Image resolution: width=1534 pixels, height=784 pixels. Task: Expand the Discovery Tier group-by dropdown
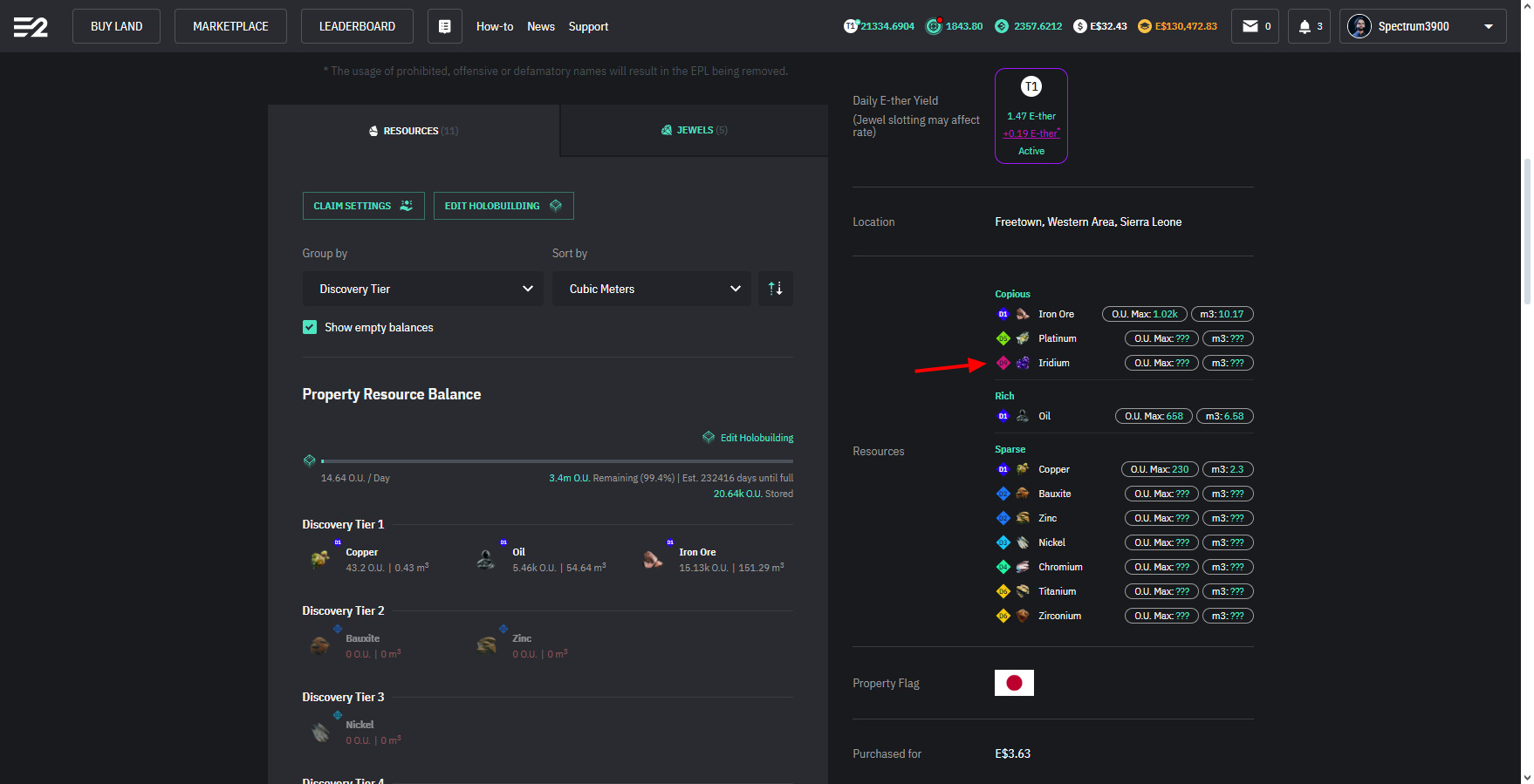click(x=422, y=289)
